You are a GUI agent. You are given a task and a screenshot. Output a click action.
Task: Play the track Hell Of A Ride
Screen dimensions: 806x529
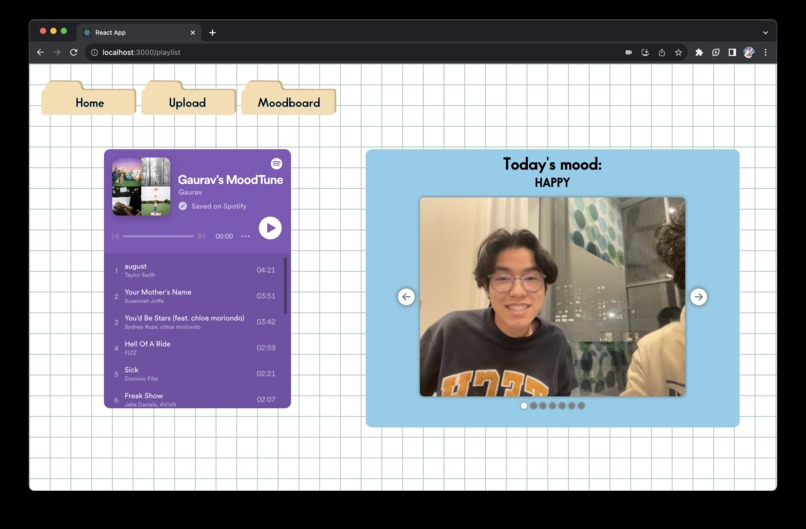click(195, 348)
